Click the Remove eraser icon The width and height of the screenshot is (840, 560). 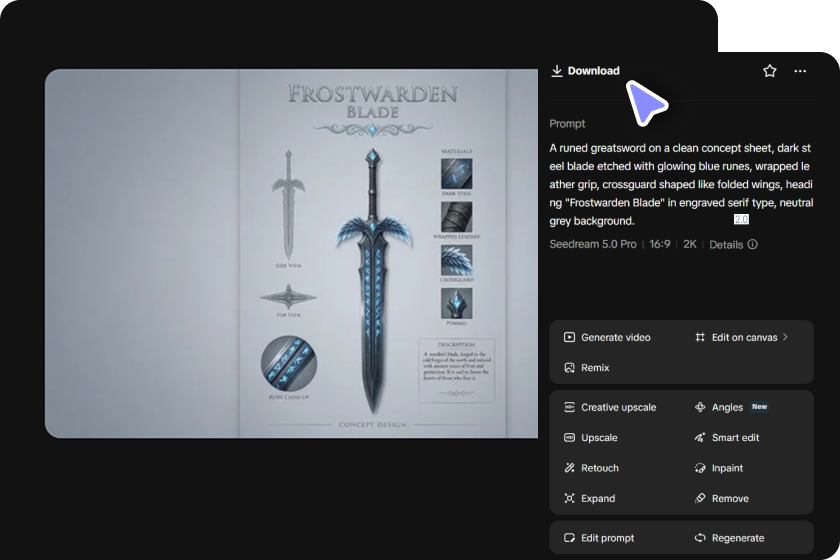tap(700, 498)
